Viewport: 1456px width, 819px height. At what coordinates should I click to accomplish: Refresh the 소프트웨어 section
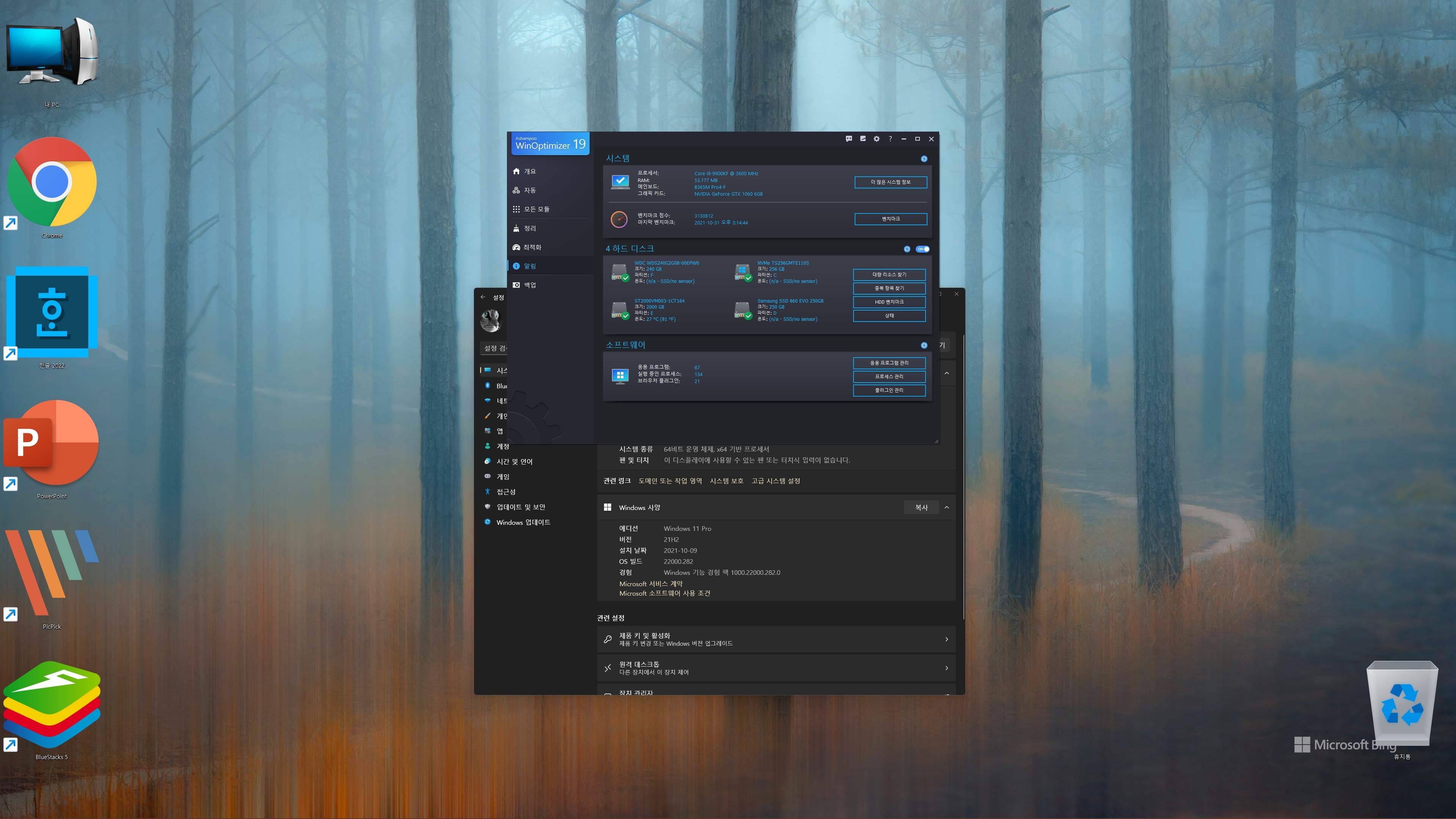click(924, 345)
